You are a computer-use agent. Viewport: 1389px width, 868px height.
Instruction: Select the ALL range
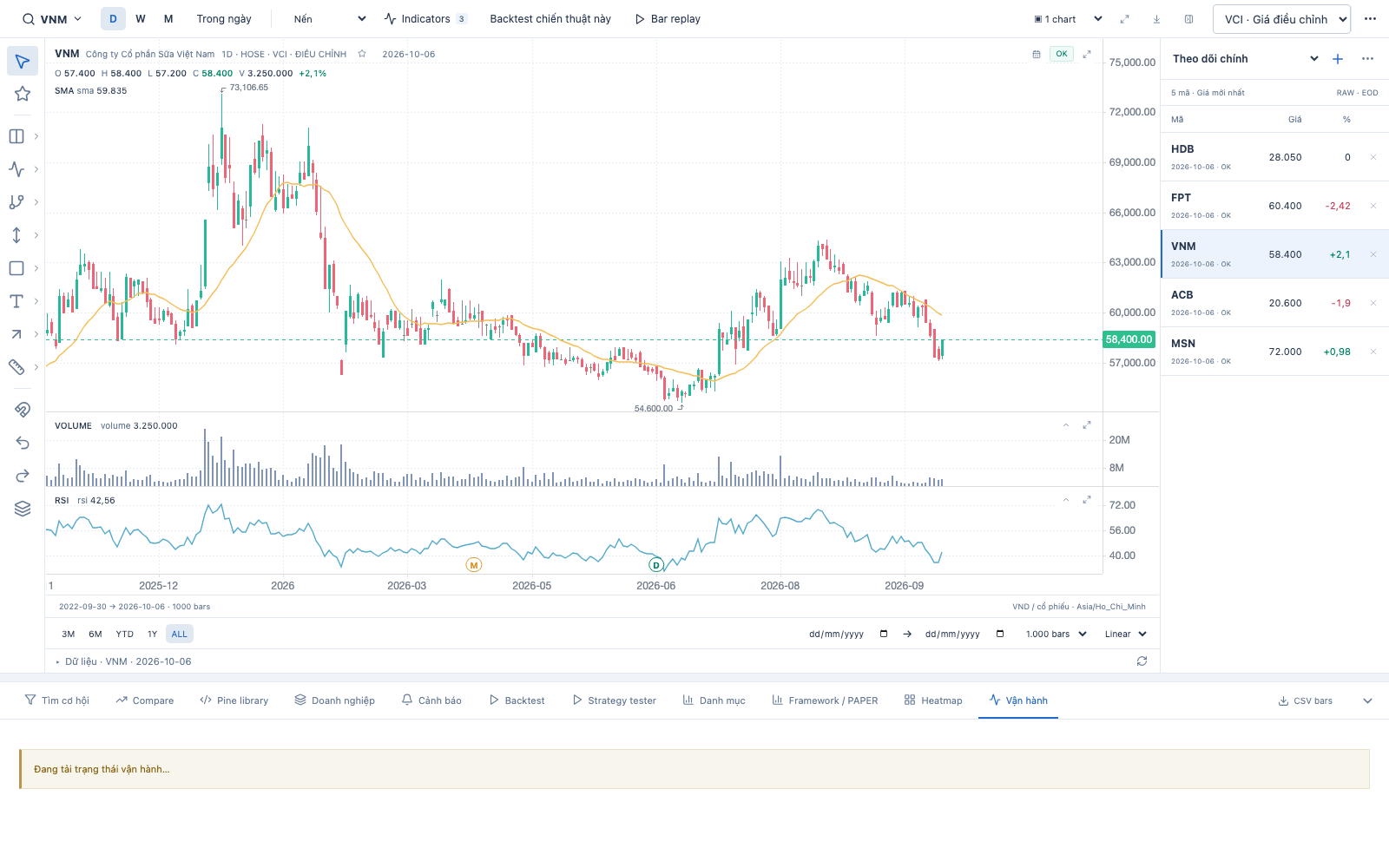point(180,635)
